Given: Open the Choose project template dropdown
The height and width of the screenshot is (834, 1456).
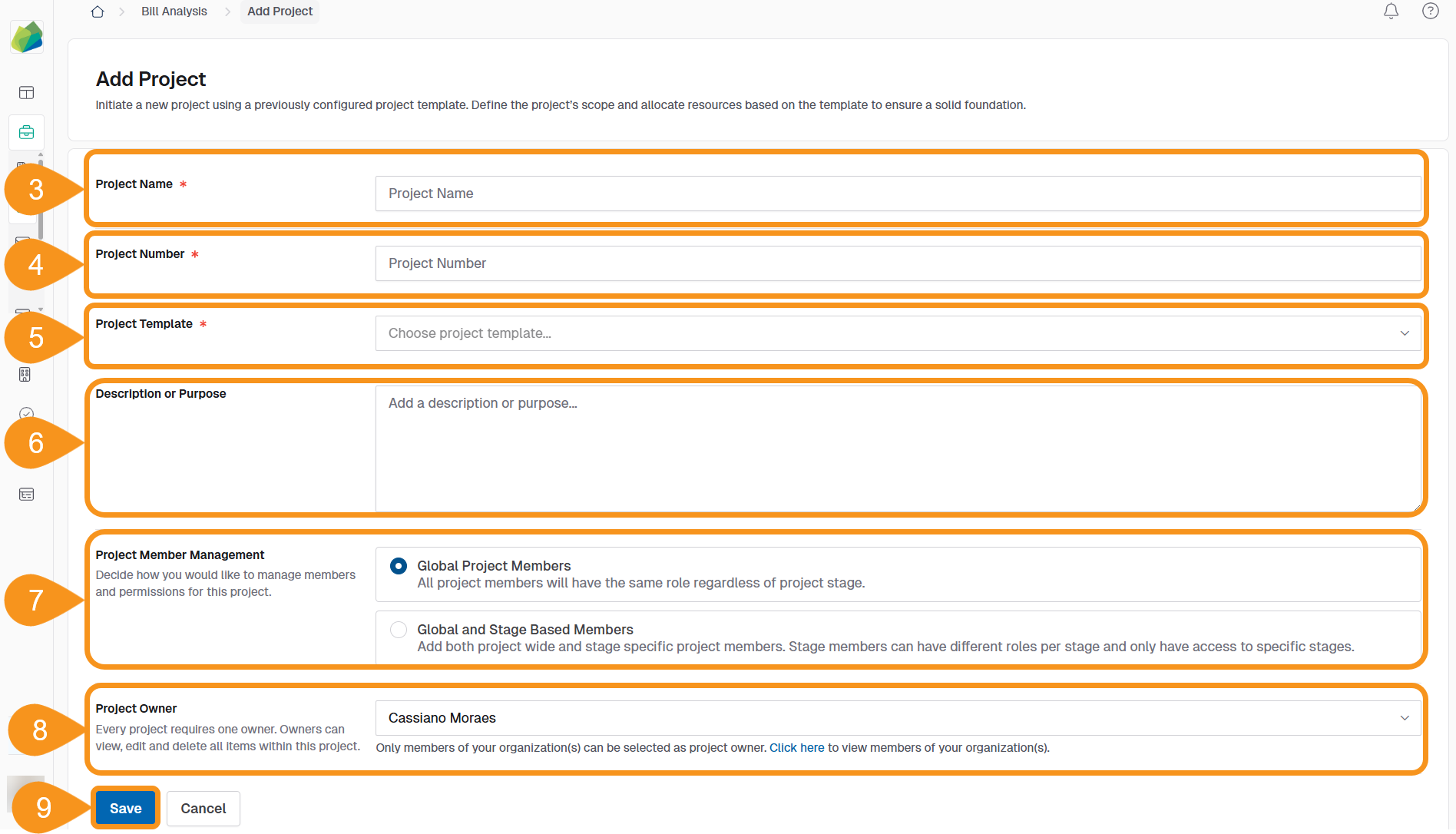Looking at the screenshot, I should (x=898, y=333).
